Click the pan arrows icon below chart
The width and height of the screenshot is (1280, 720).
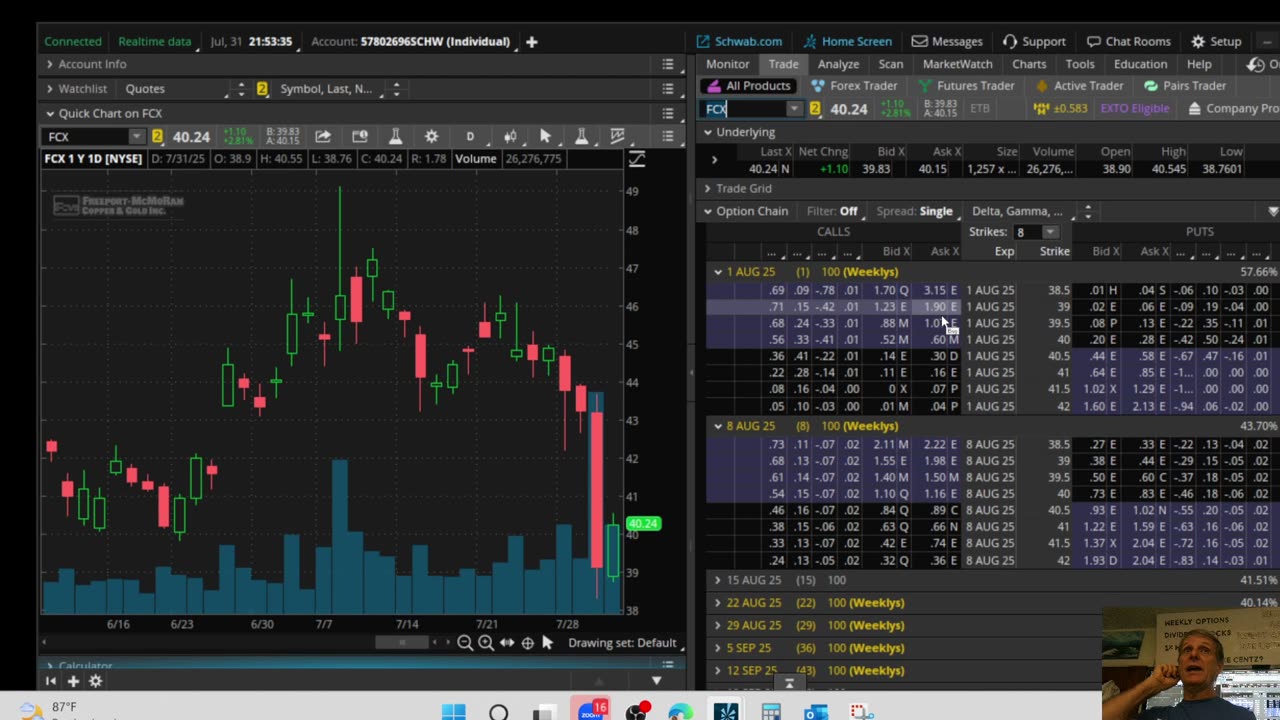[507, 643]
